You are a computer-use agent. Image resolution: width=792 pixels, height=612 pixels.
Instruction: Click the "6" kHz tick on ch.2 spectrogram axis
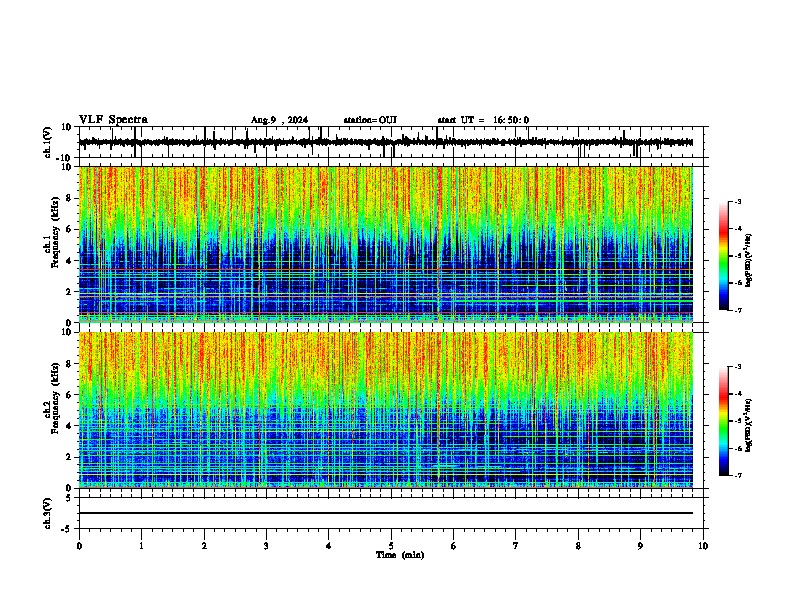pyautogui.click(x=69, y=395)
